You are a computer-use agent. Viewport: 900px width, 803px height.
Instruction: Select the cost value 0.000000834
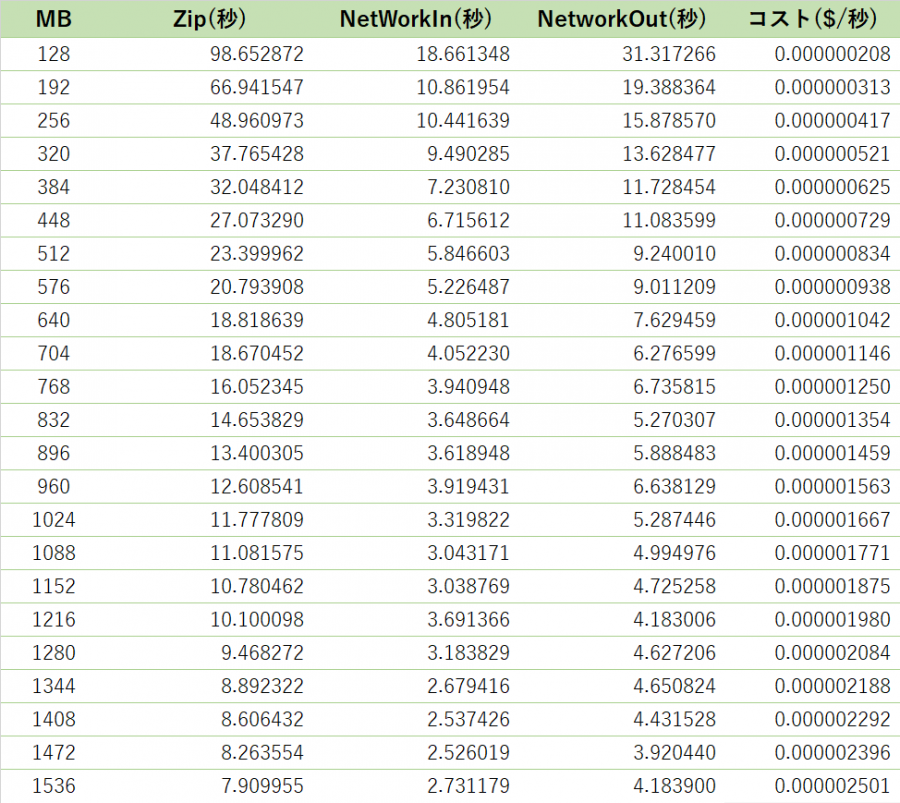tap(832, 254)
